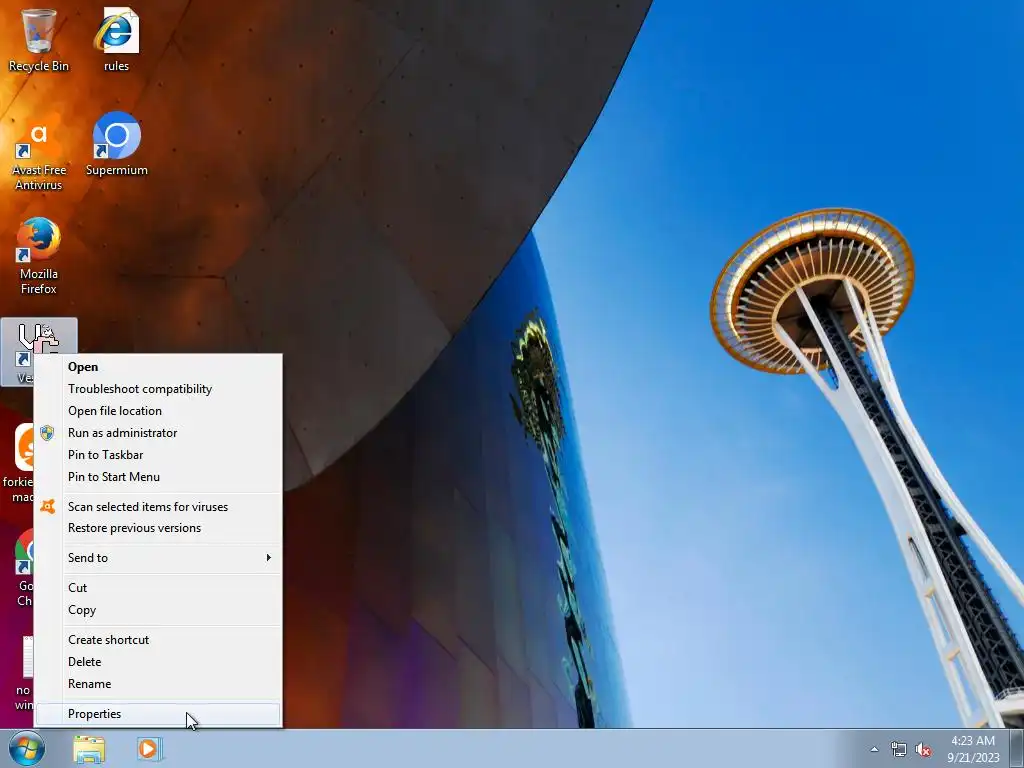Choose Copy from the context menu
1024x768 pixels.
click(158, 610)
